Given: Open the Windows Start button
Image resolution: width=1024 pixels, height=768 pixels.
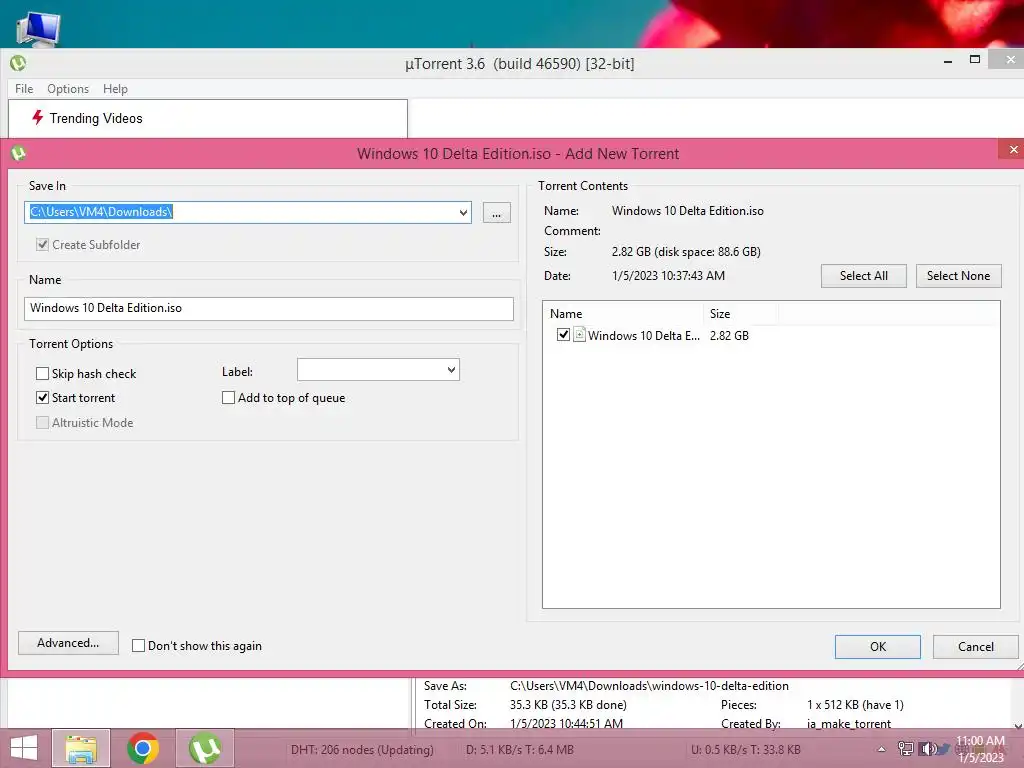Looking at the screenshot, I should 24,748.
